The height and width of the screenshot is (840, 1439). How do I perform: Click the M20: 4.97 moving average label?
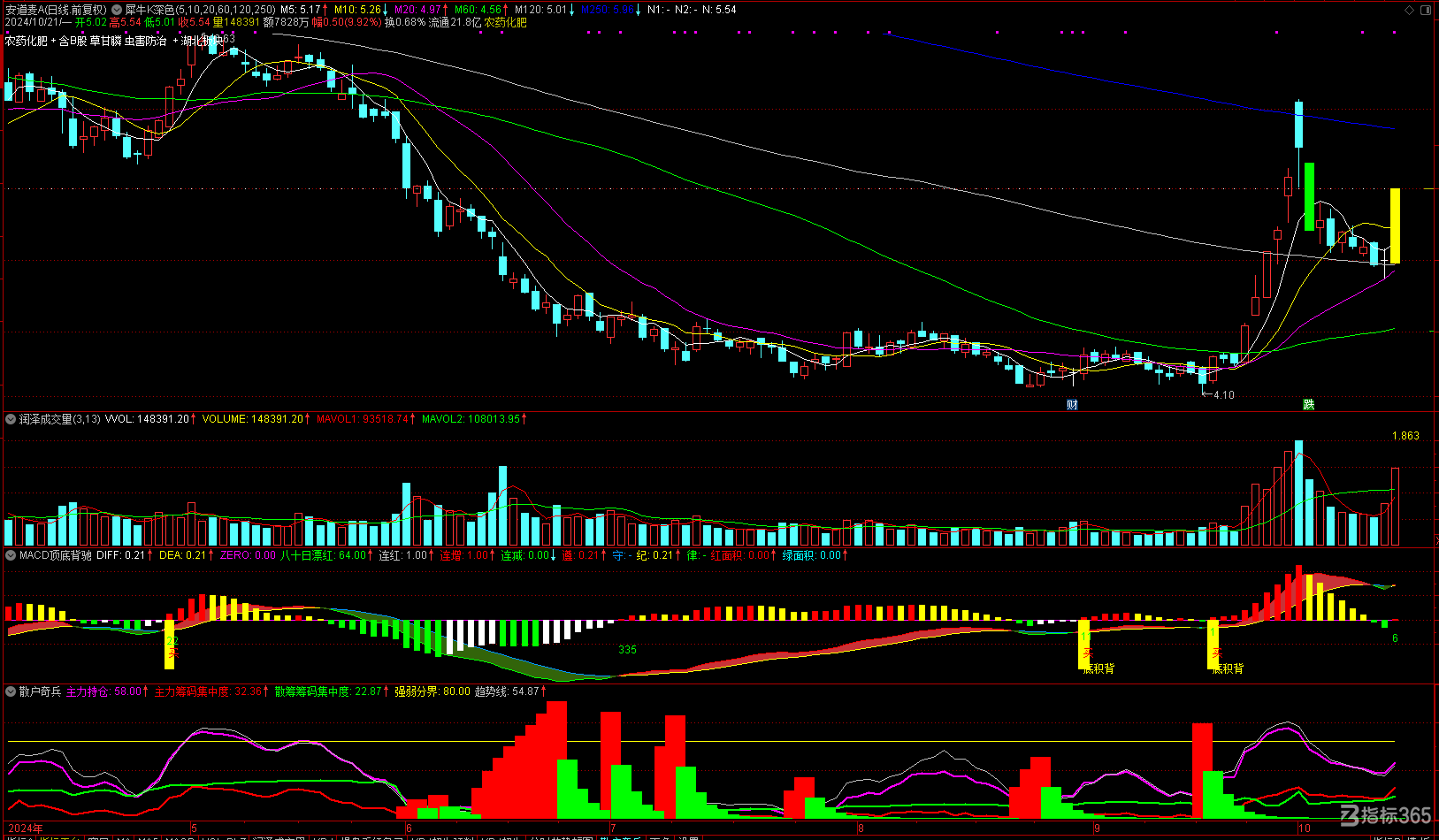[x=417, y=10]
